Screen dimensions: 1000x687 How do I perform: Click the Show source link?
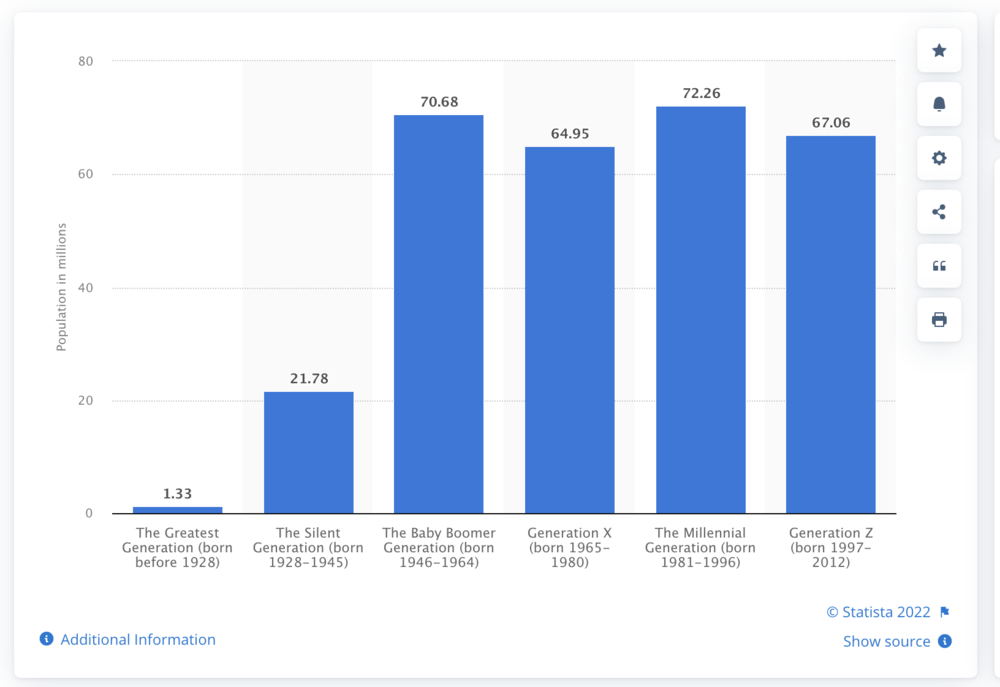(886, 641)
